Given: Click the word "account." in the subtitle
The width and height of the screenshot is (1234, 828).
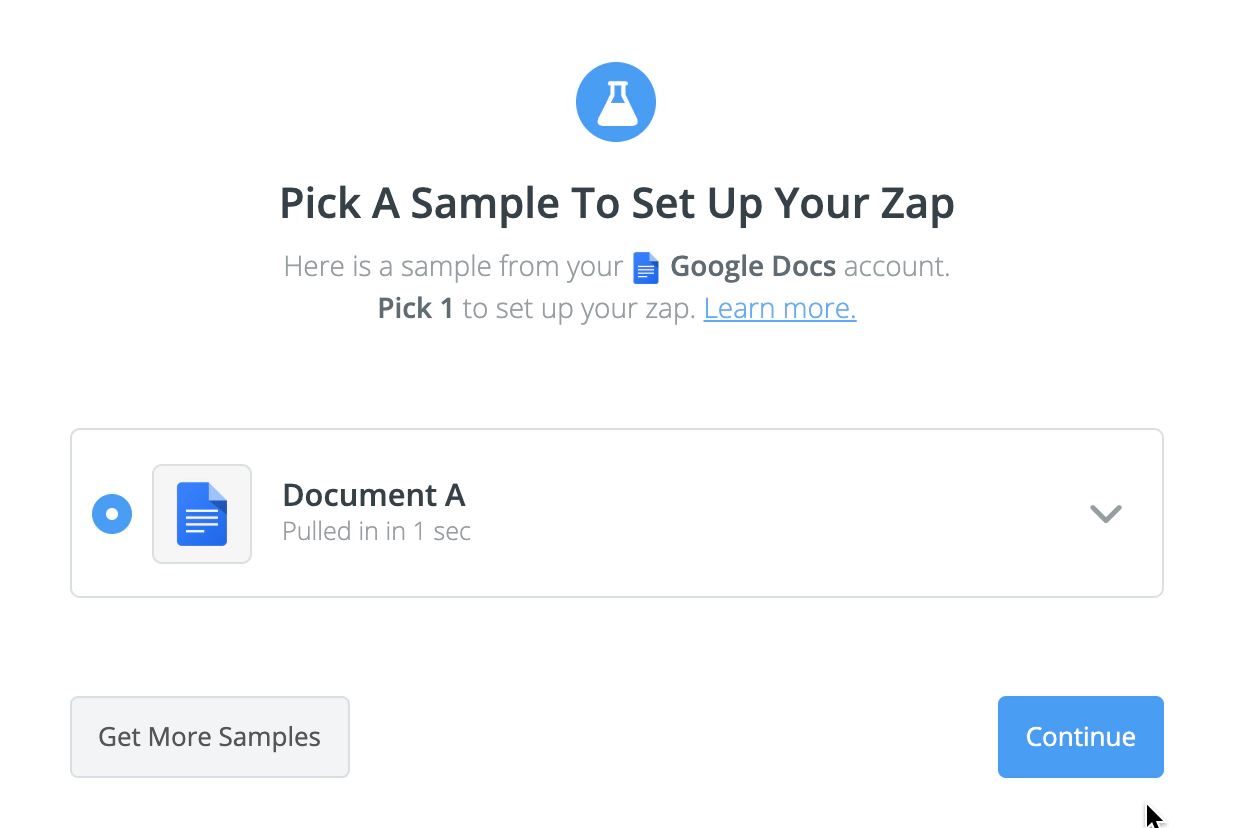Looking at the screenshot, I should 897,267.
